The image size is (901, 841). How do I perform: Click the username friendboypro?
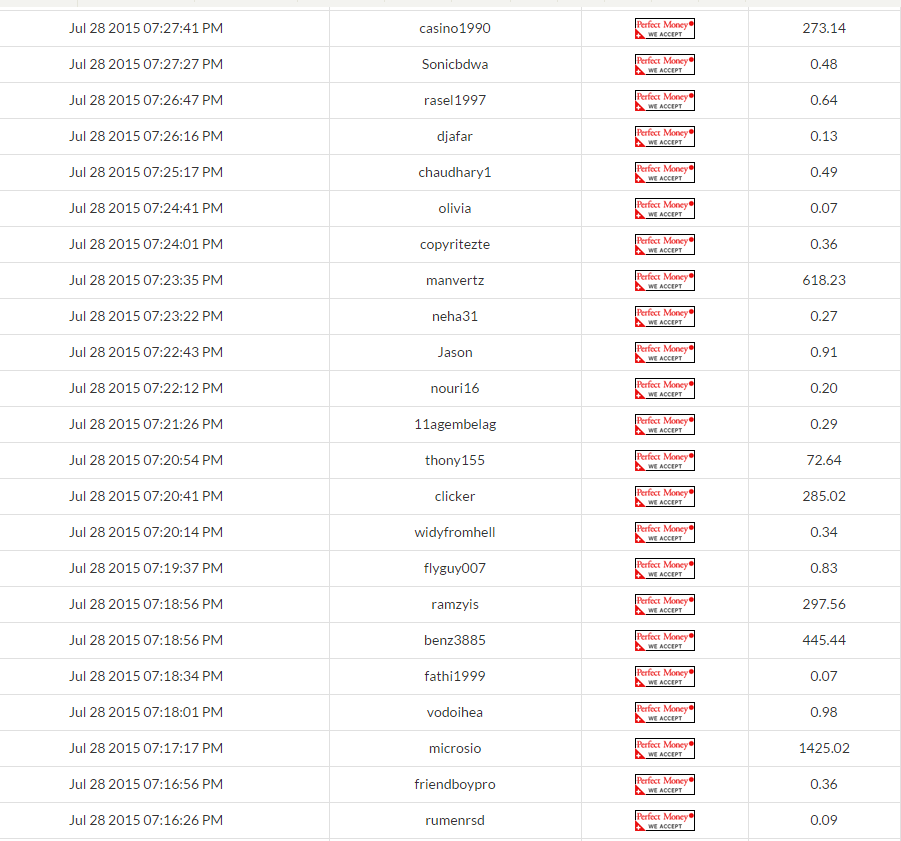pyautogui.click(x=455, y=784)
